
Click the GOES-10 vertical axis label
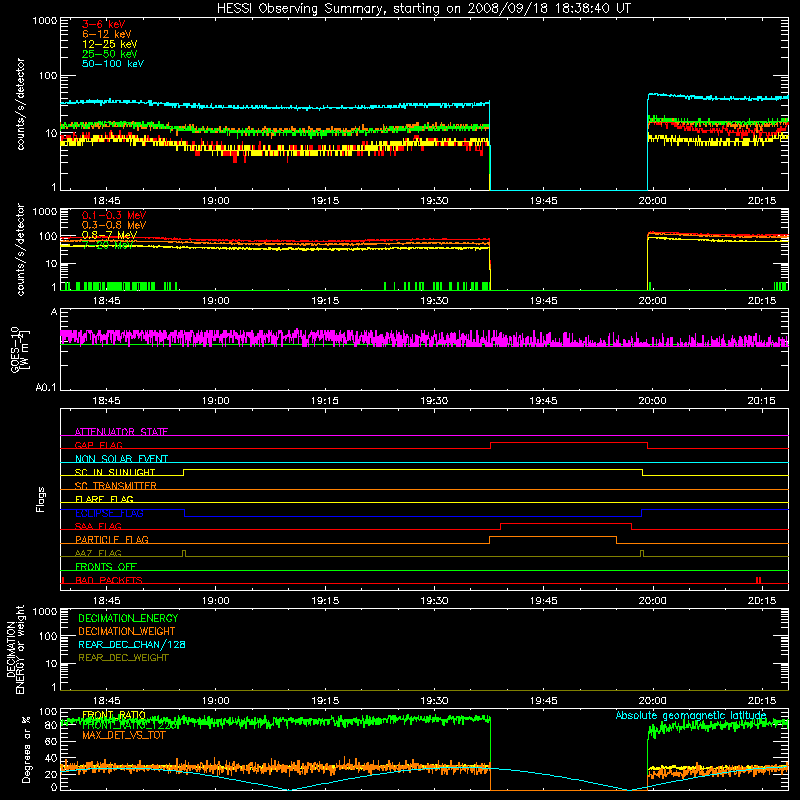tap(20, 349)
